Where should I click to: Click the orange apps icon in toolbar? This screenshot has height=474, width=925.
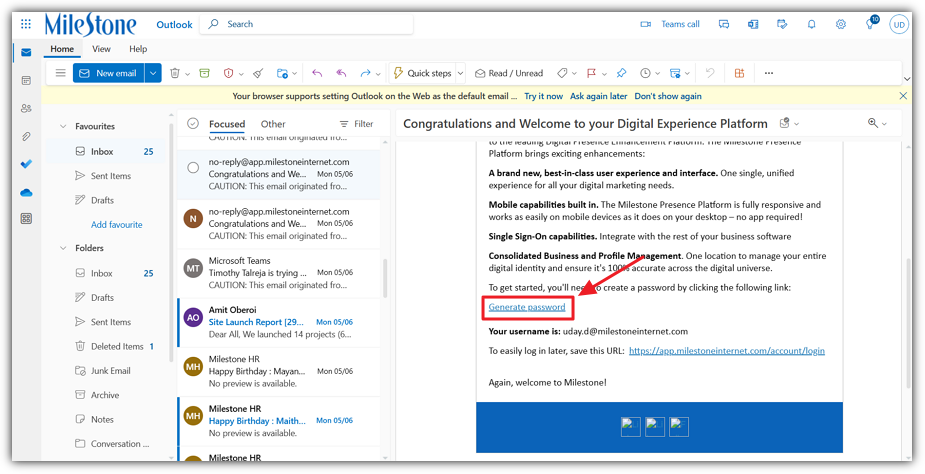click(x=739, y=73)
